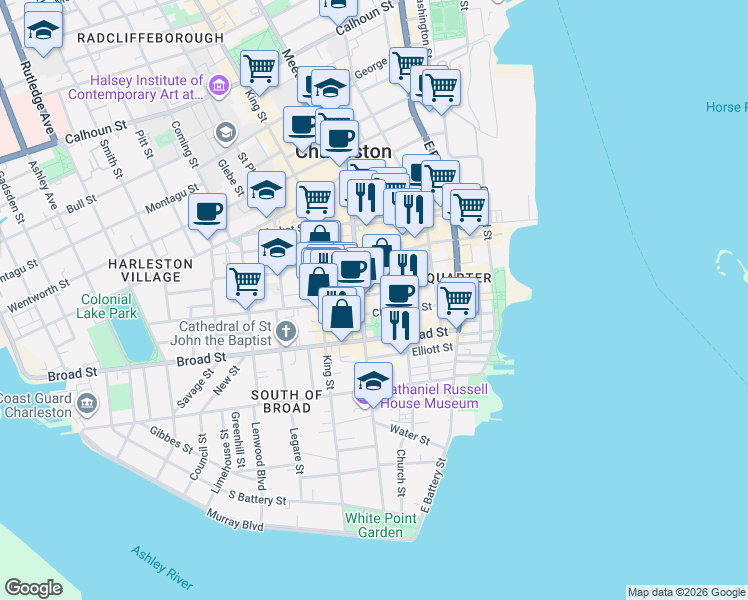The height and width of the screenshot is (600, 748).
Task: Select the S Battery St street label
Action: point(257,498)
